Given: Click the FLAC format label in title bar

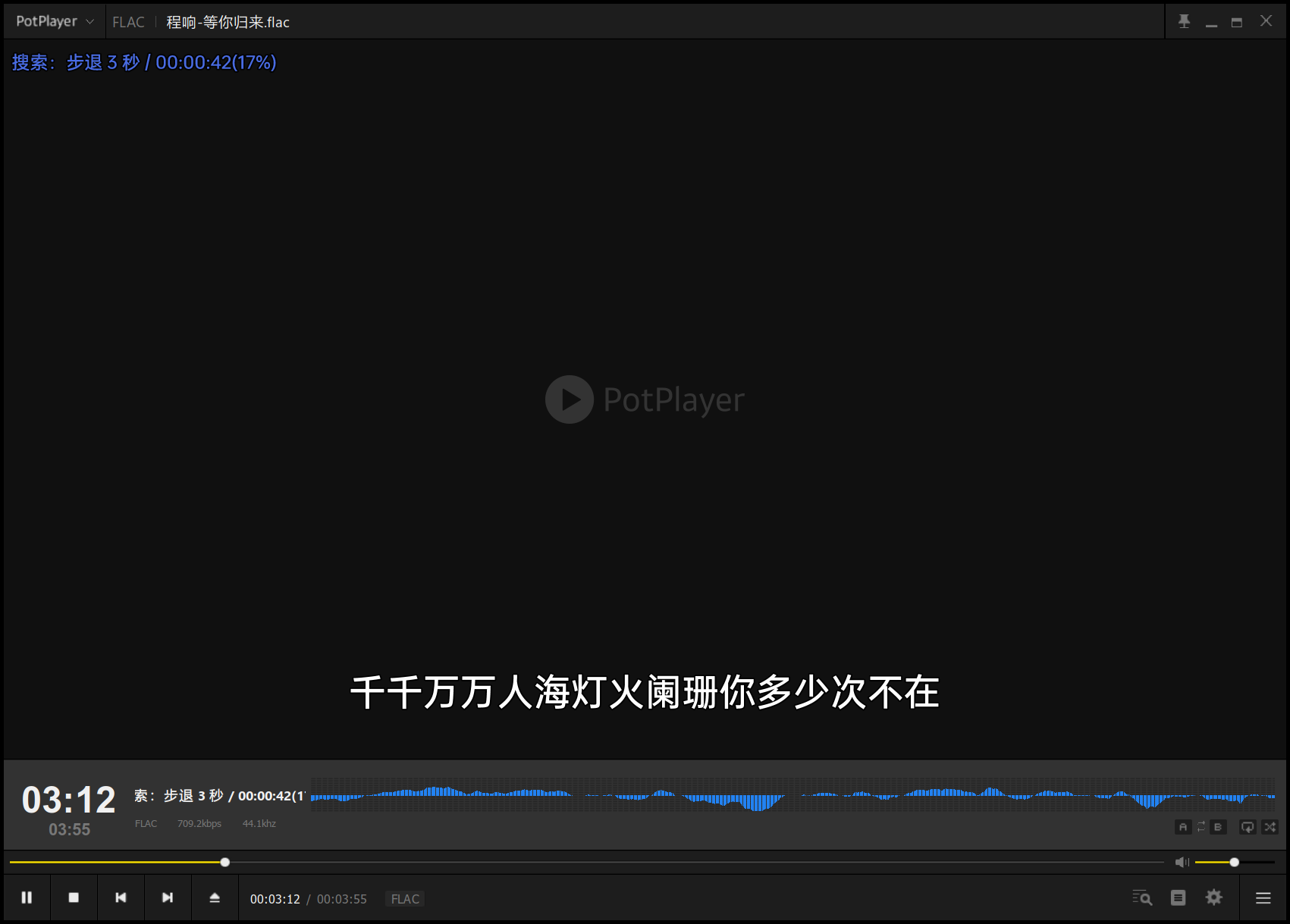Looking at the screenshot, I should tap(128, 22).
